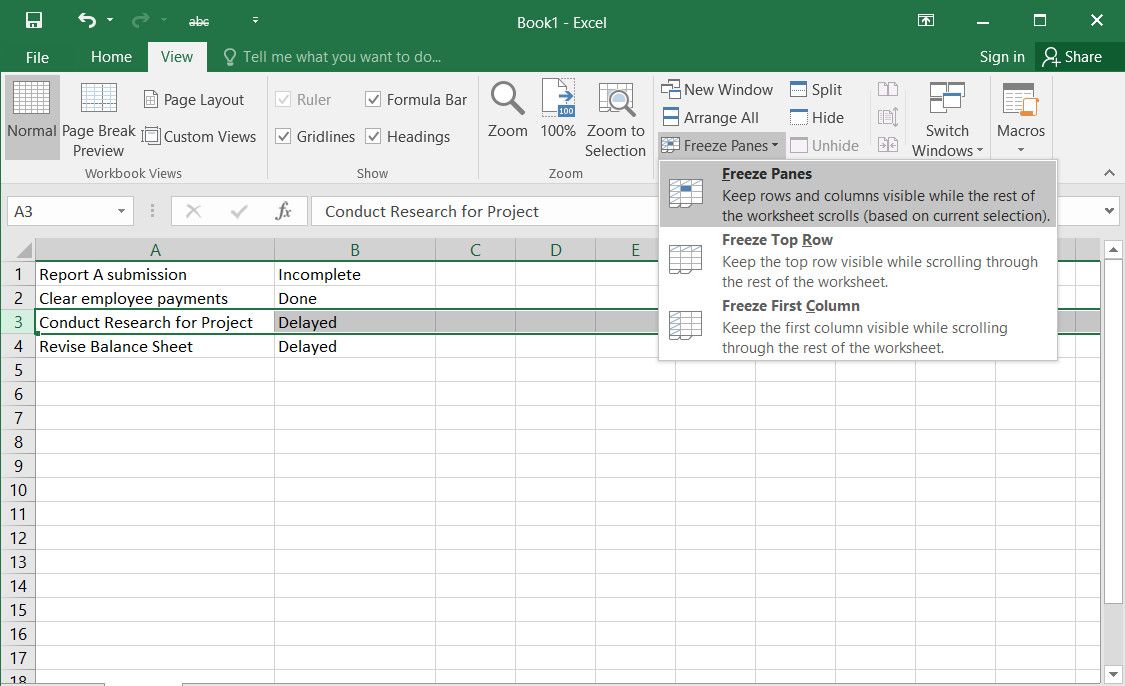Click the Save icon in title bar

(34, 21)
